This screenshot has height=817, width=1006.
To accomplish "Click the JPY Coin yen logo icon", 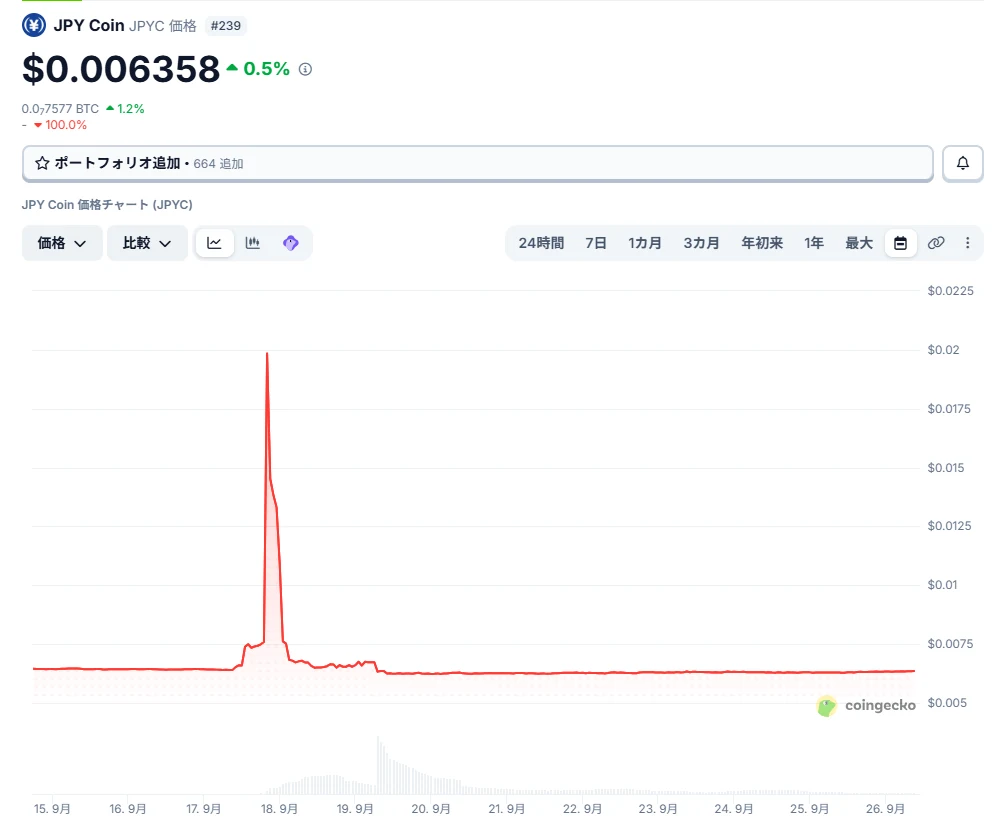I will click(x=33, y=25).
